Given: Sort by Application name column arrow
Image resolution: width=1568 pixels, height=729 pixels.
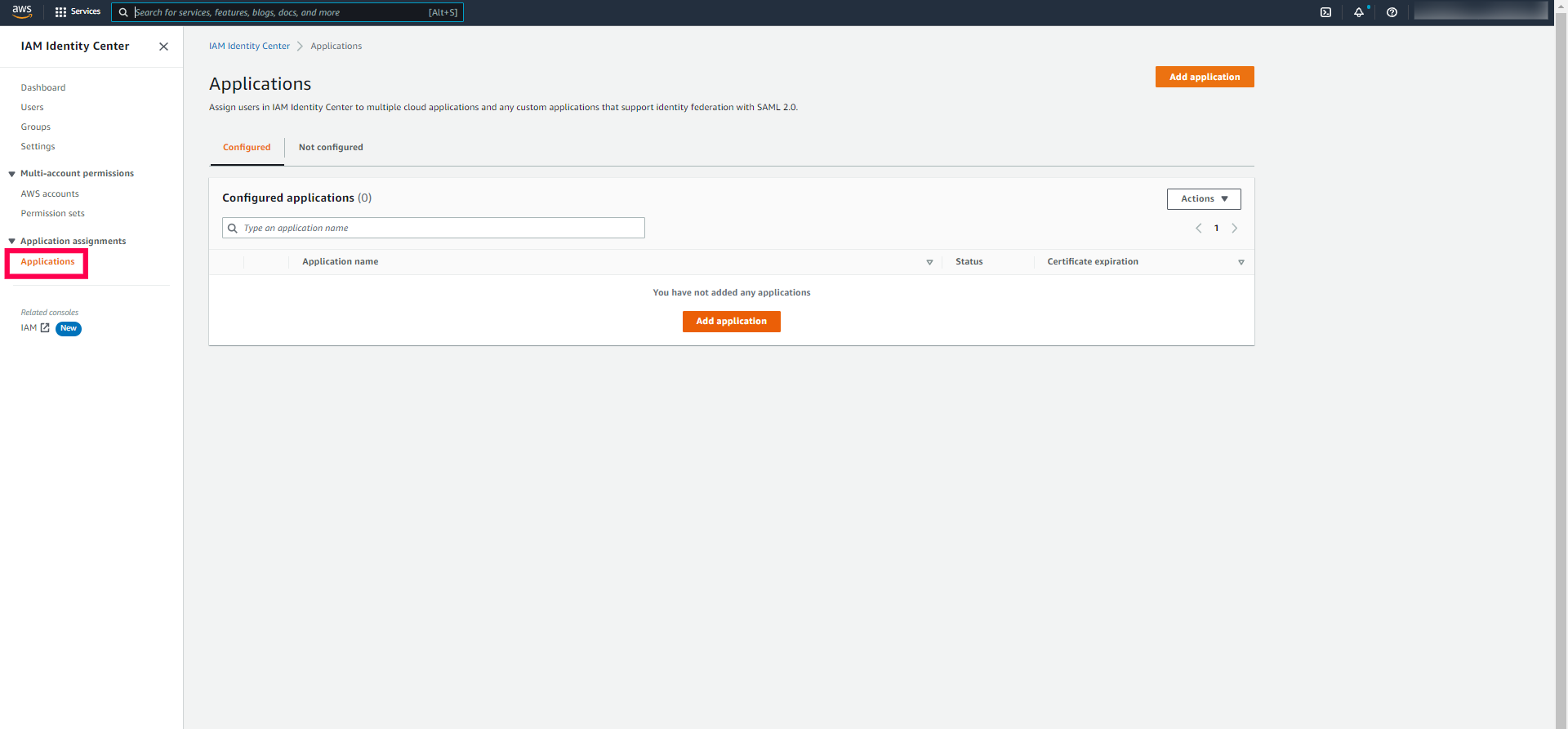Looking at the screenshot, I should [929, 262].
